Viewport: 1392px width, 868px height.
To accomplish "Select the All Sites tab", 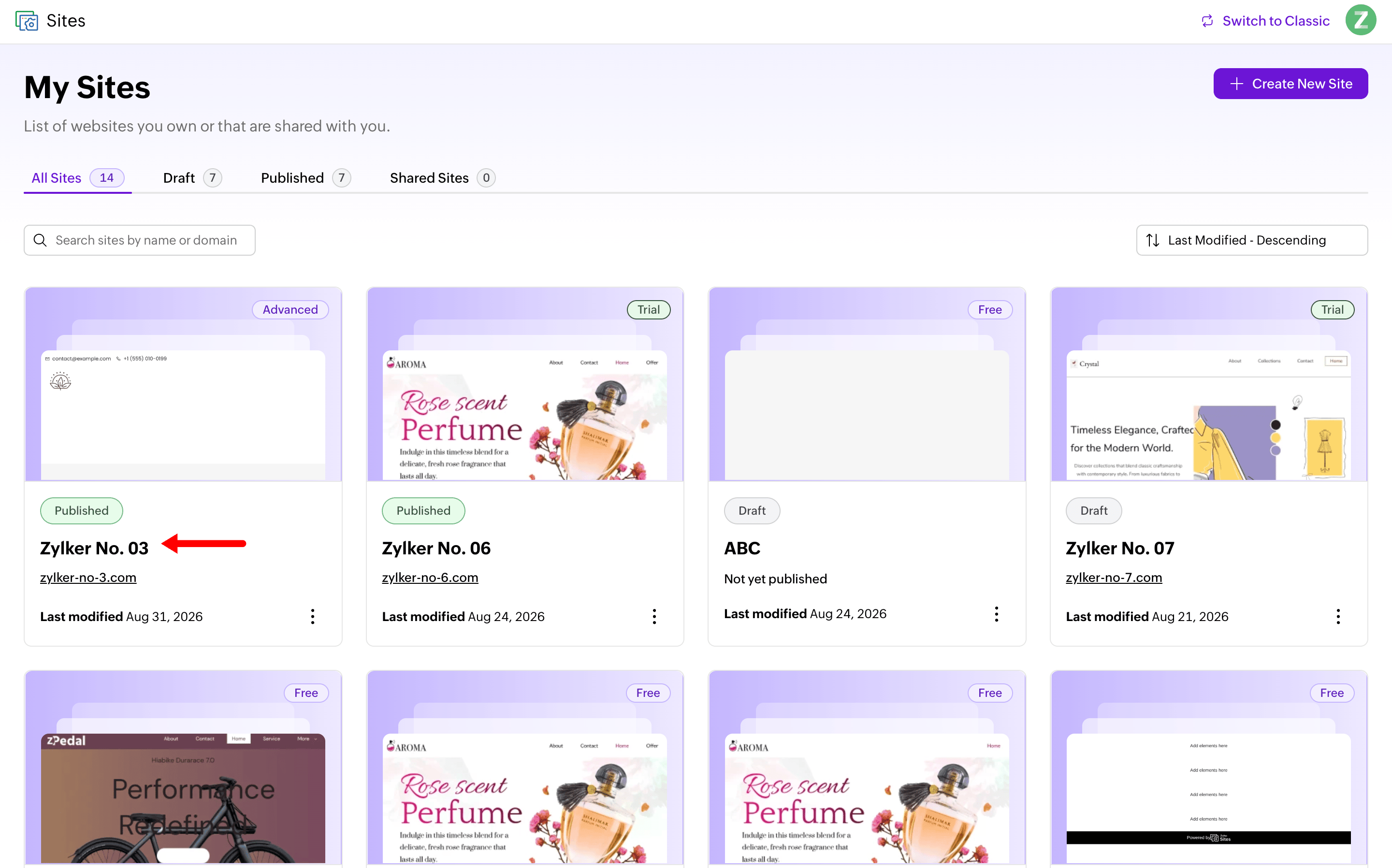I will click(x=77, y=178).
